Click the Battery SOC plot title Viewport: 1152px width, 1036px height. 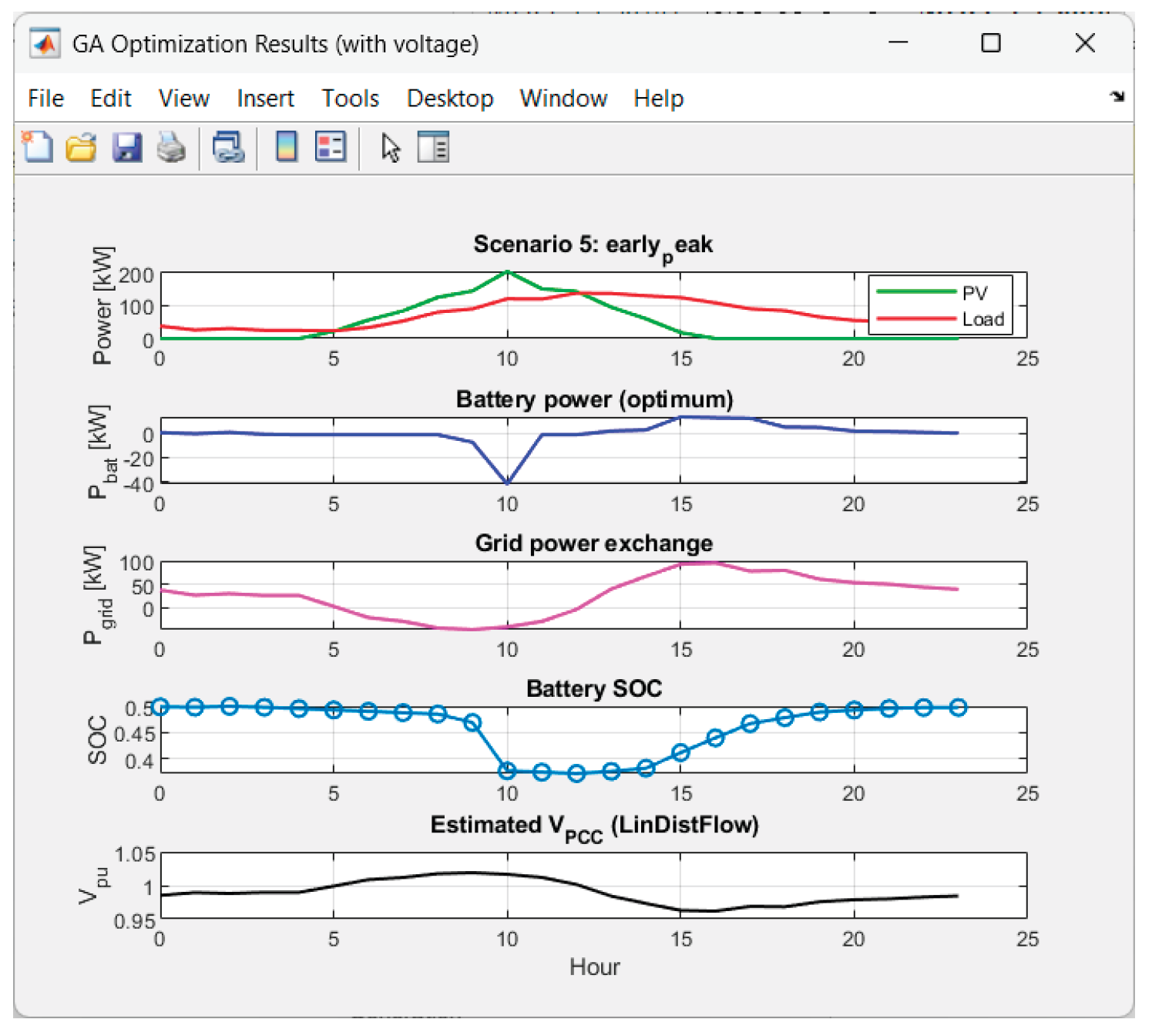click(593, 688)
